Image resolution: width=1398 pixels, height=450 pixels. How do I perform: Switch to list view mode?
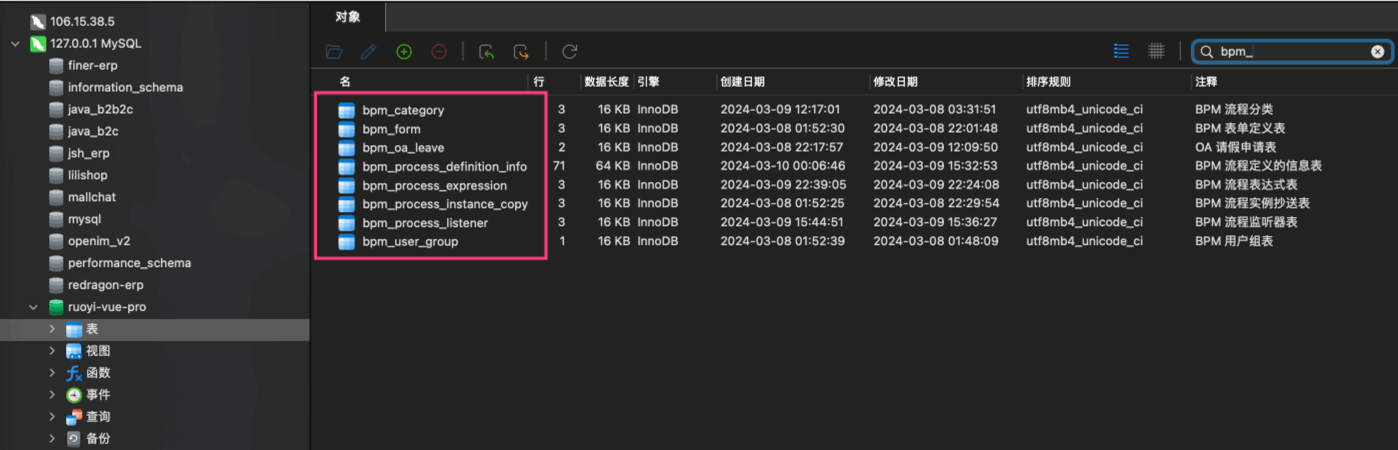(1121, 52)
